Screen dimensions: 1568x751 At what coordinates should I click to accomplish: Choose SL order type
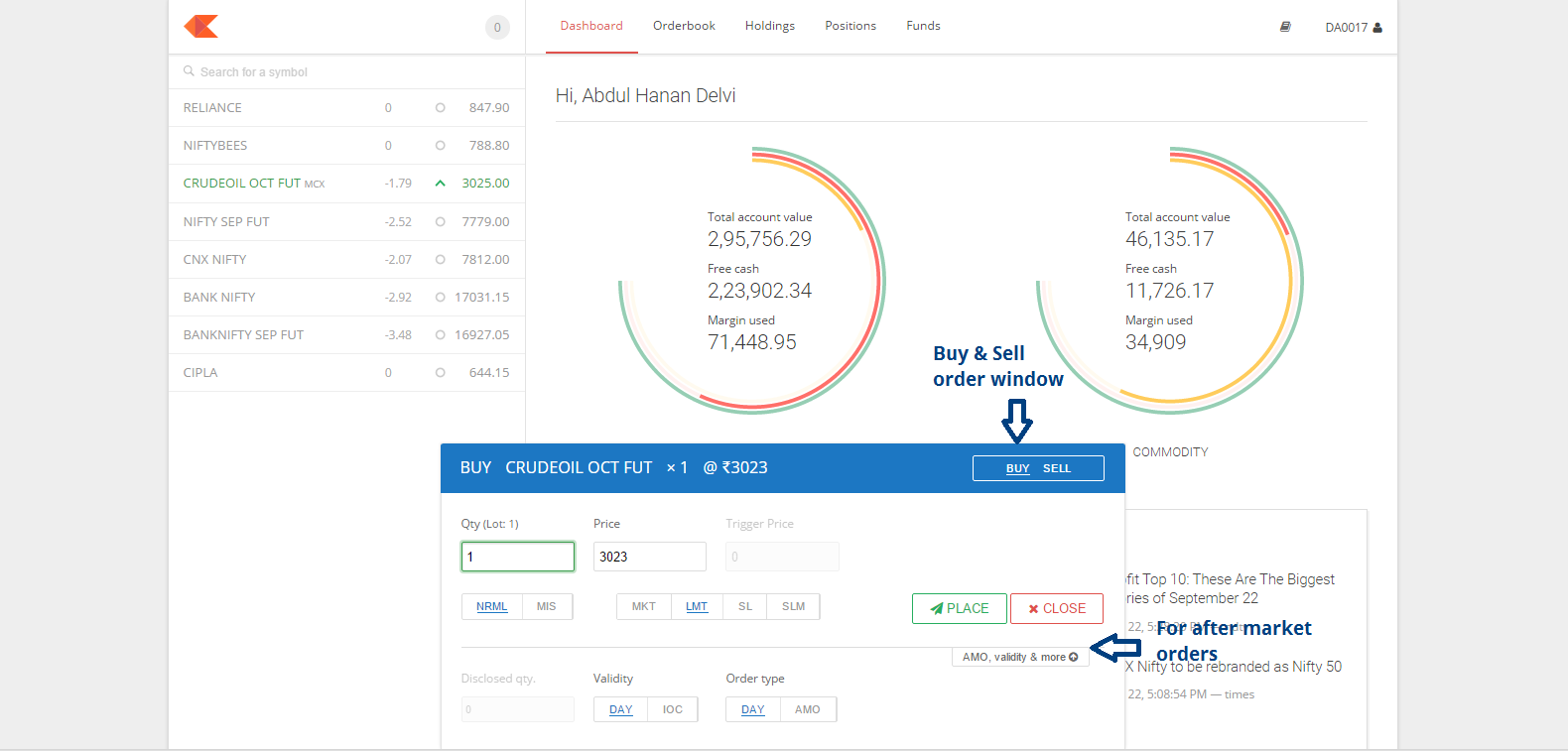[x=745, y=606]
